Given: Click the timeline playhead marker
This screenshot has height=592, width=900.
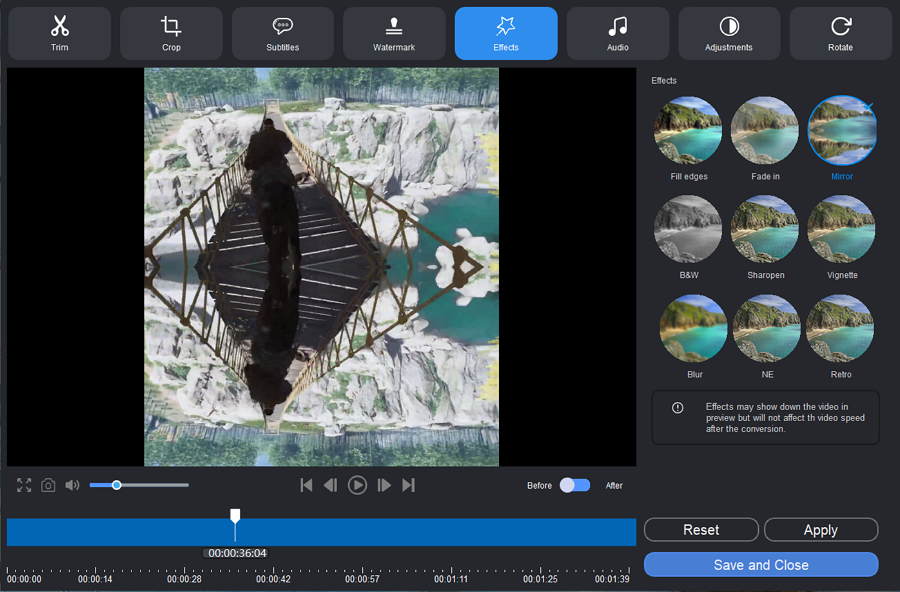Looking at the screenshot, I should (235, 516).
